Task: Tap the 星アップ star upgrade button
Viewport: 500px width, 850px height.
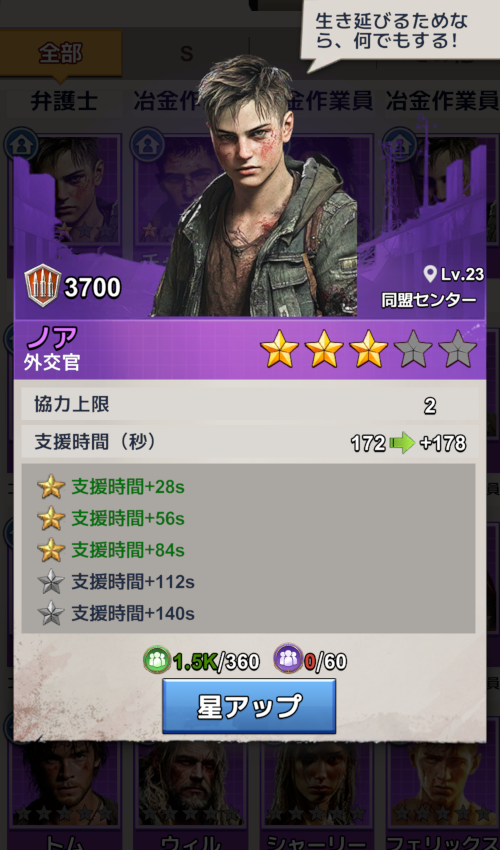Action: tap(249, 706)
